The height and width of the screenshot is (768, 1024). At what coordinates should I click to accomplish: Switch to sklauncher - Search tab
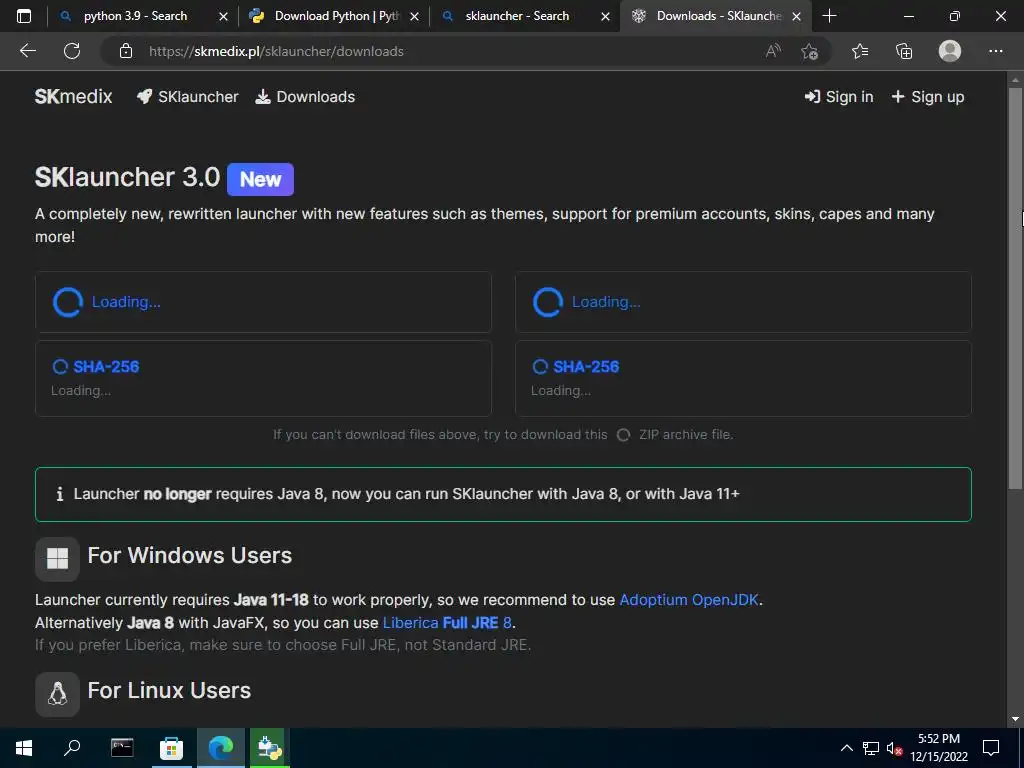tap(517, 16)
